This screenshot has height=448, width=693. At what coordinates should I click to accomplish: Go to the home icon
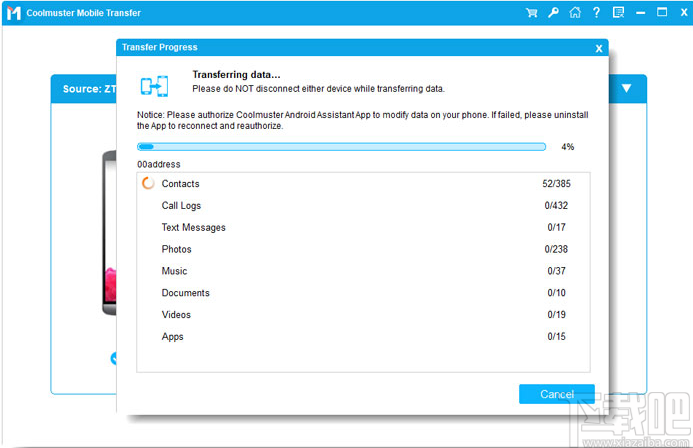575,13
